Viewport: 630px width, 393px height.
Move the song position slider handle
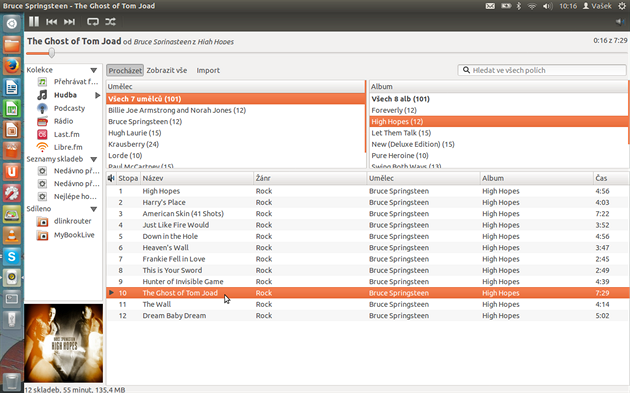(51, 53)
